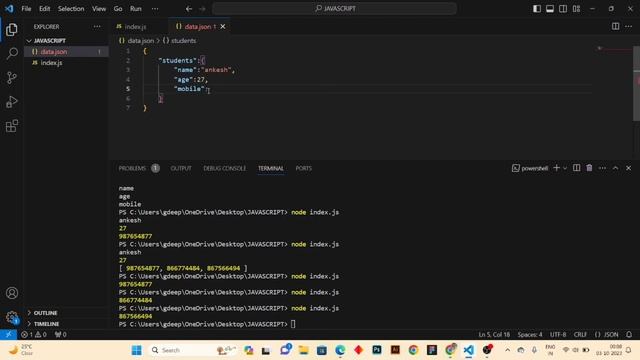Kill terminal with the trash icon
Screen dimensions: 640x360
pyautogui.click(x=589, y=168)
